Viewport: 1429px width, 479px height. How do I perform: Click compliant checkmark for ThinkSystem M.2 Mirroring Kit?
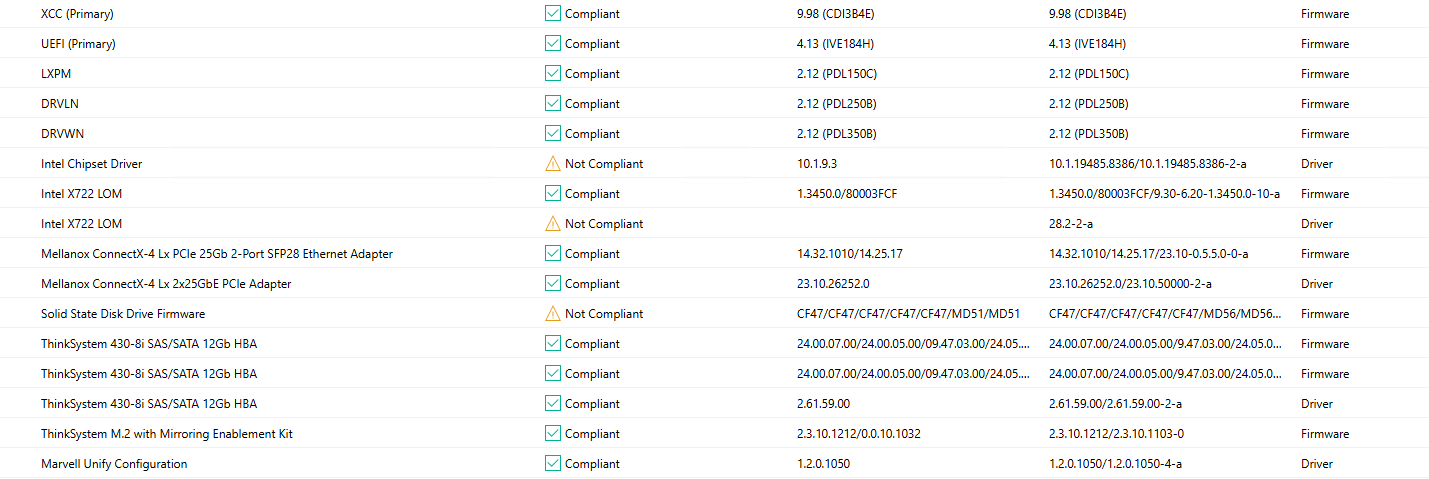coord(552,434)
